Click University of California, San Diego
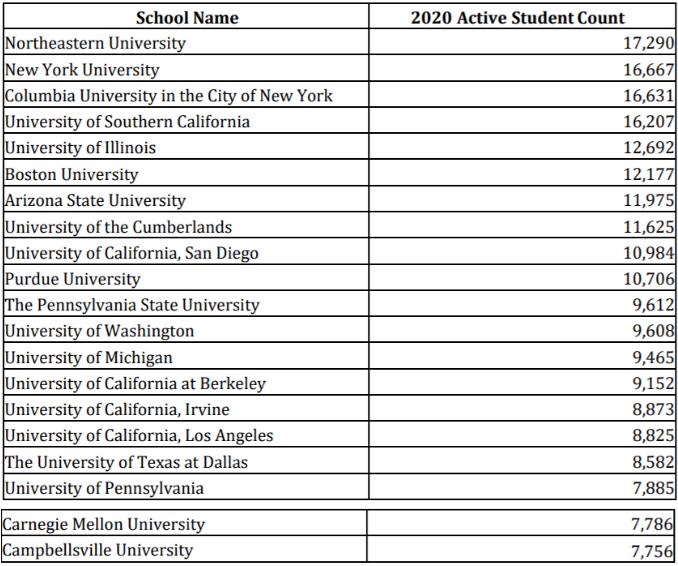The width and height of the screenshot is (678, 566). pyautogui.click(x=131, y=253)
